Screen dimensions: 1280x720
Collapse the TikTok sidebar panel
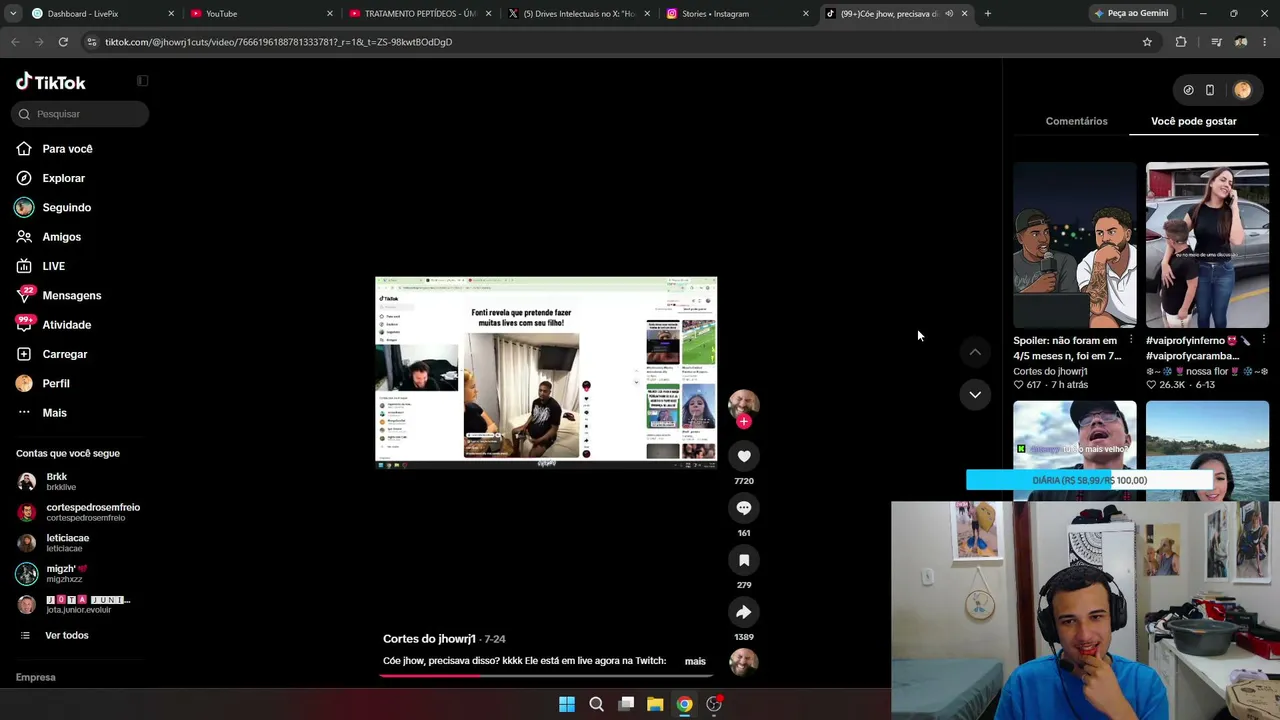[142, 81]
